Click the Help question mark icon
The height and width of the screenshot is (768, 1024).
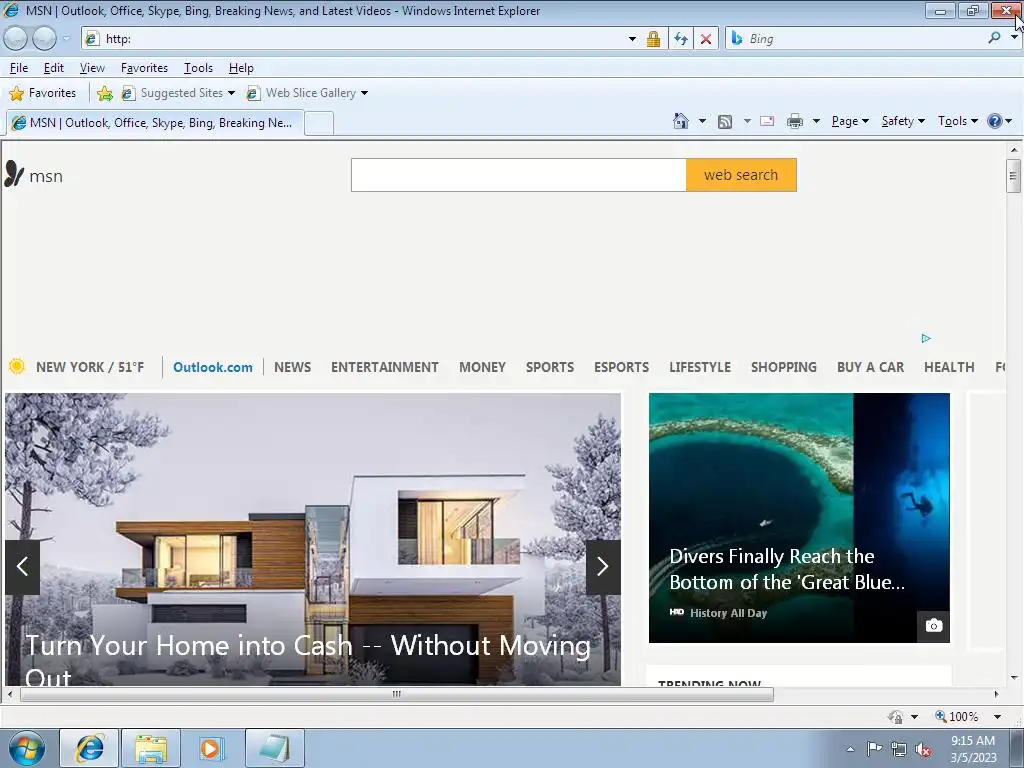pyautogui.click(x=994, y=121)
